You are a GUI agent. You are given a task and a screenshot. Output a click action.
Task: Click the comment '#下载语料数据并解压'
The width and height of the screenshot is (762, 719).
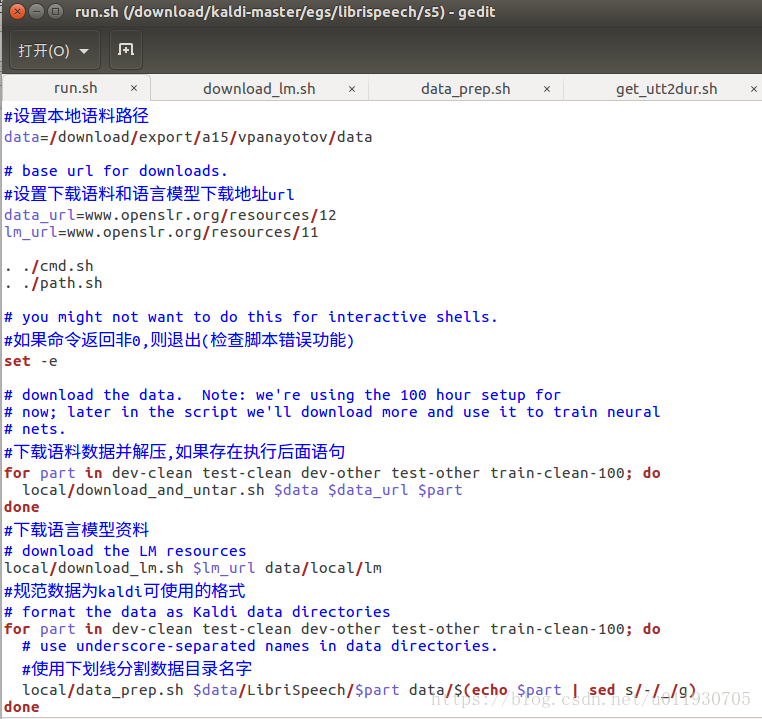pyautogui.click(x=174, y=452)
